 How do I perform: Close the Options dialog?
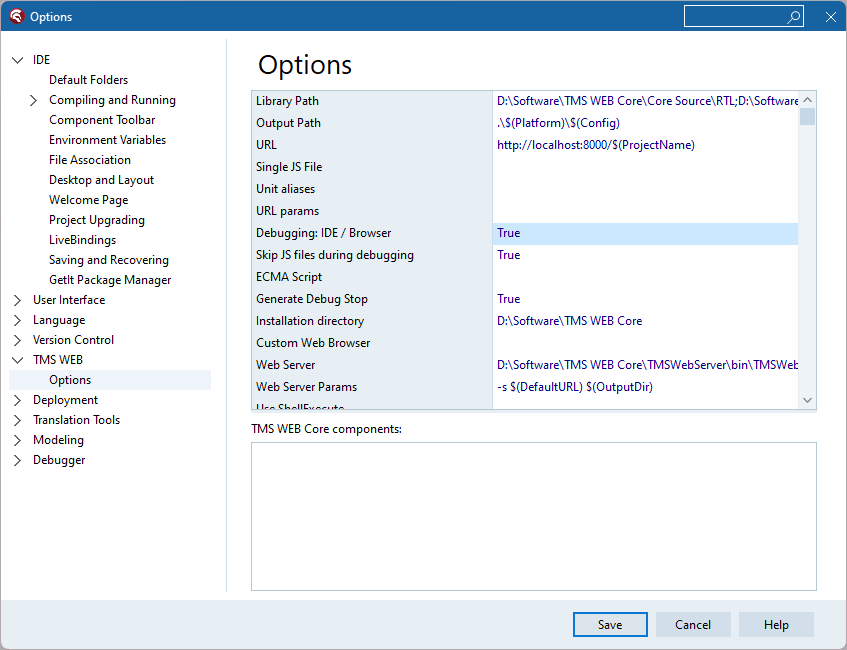coord(831,17)
